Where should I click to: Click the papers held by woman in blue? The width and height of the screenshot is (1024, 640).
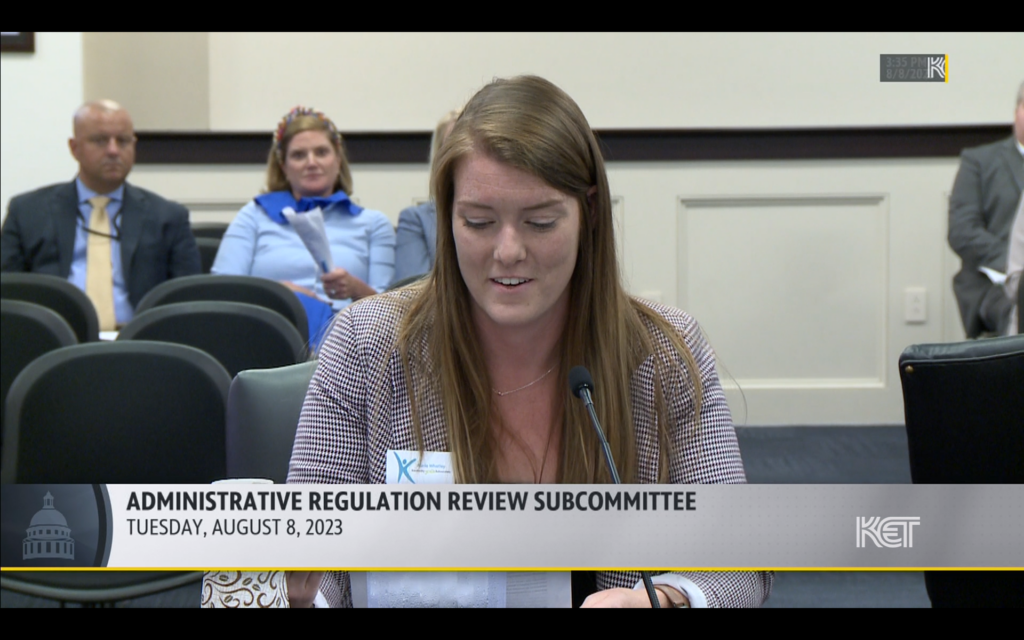coord(311,235)
